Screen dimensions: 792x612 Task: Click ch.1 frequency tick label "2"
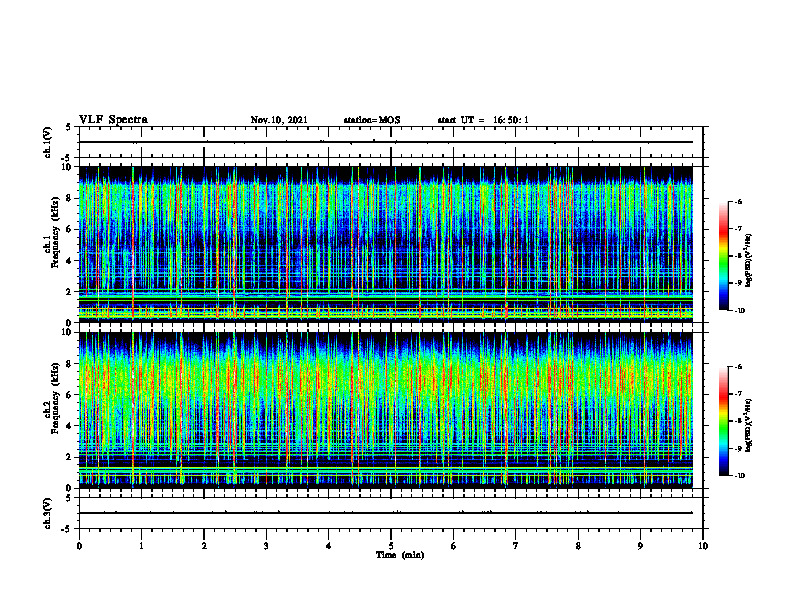coord(71,292)
